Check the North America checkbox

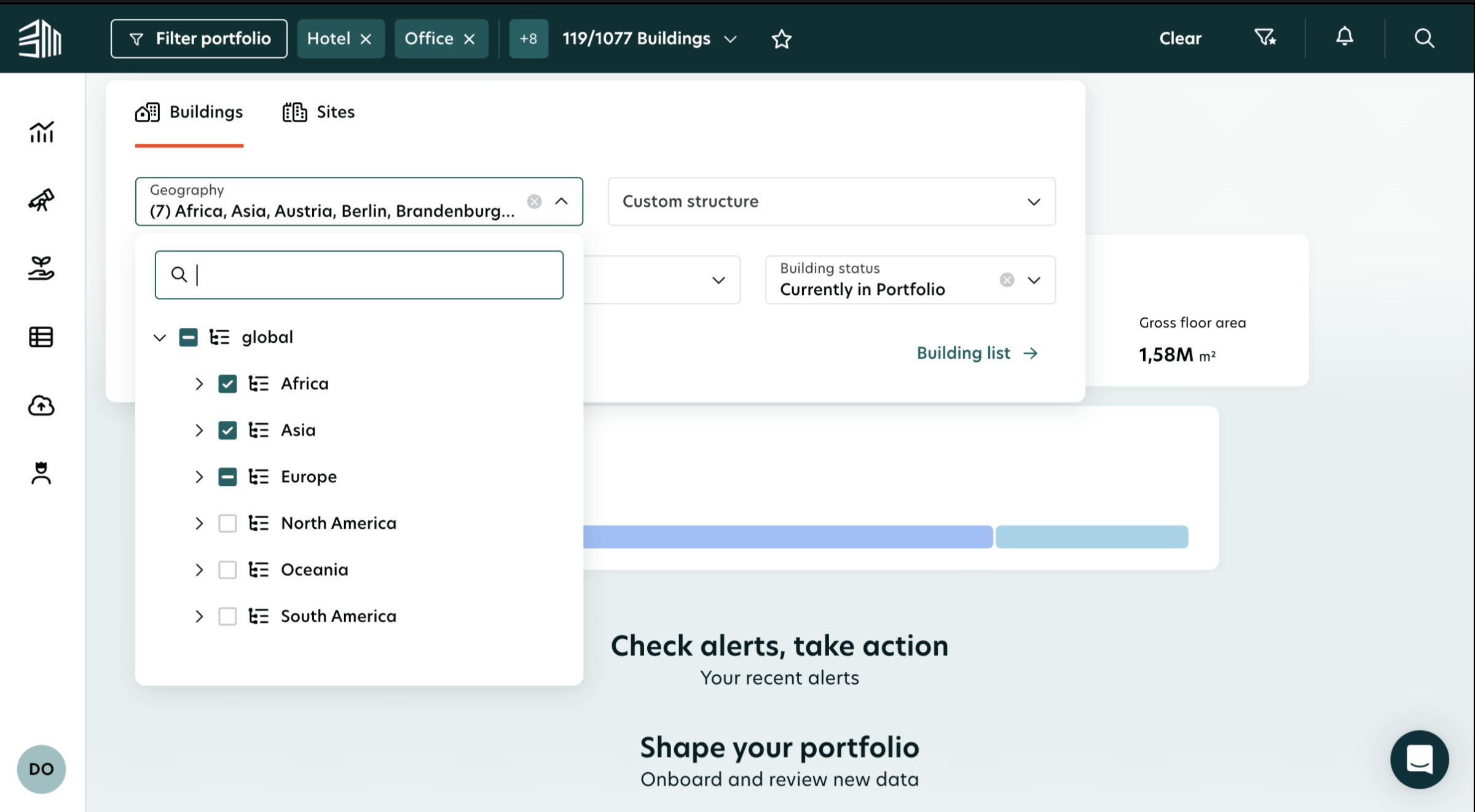pos(227,523)
